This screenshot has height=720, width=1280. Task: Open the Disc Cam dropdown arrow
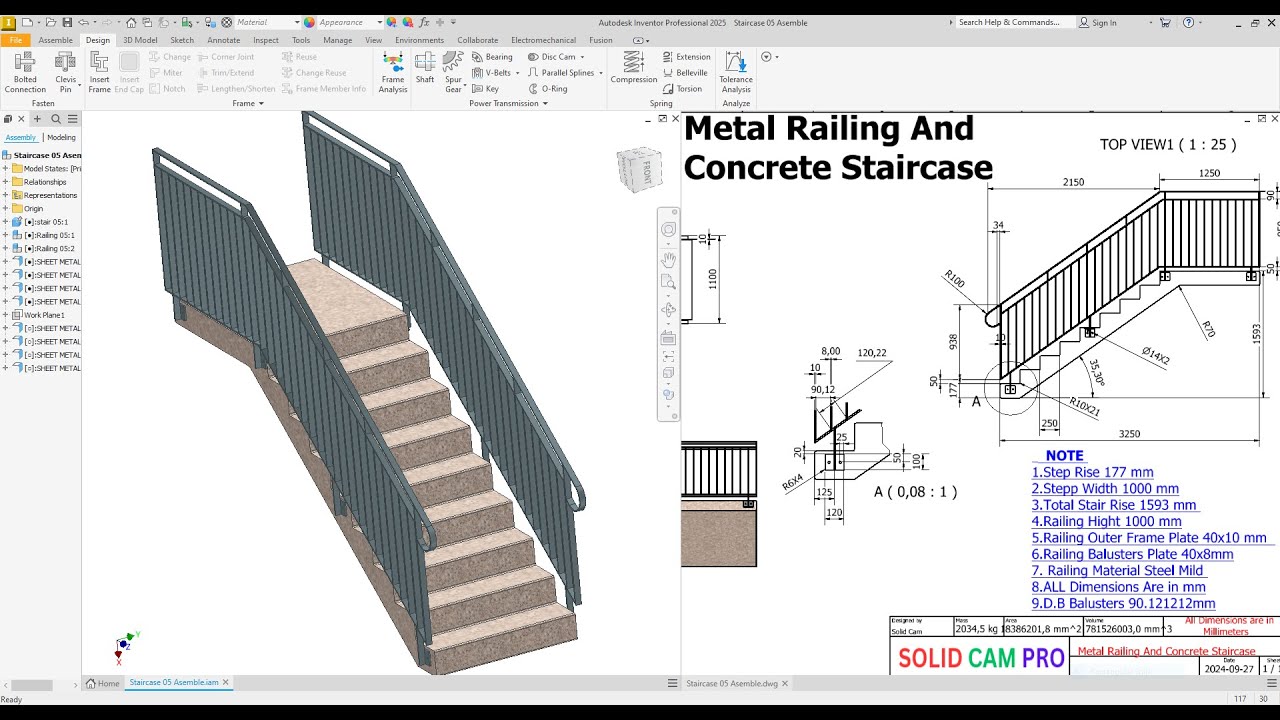tap(583, 57)
